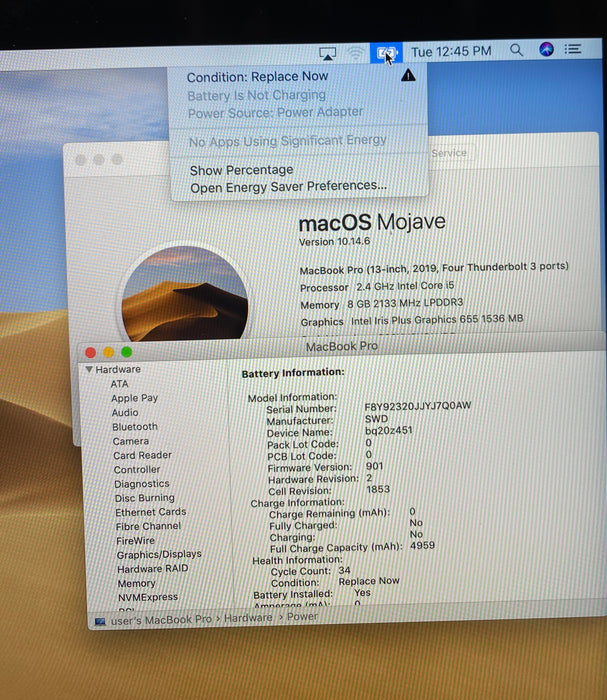
Task: Select ATA in the hardware sidebar
Action: pos(119,384)
